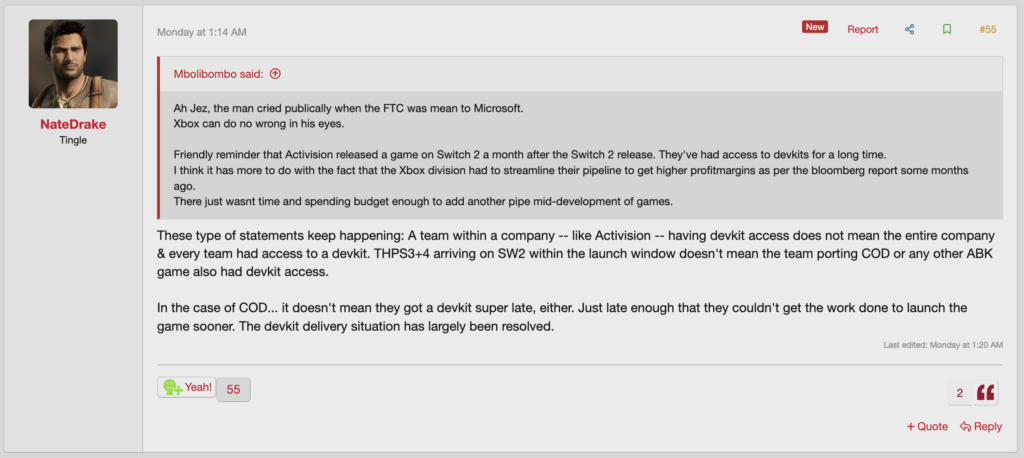Click the share icon on the post
The width and height of the screenshot is (1024, 458).
point(910,29)
